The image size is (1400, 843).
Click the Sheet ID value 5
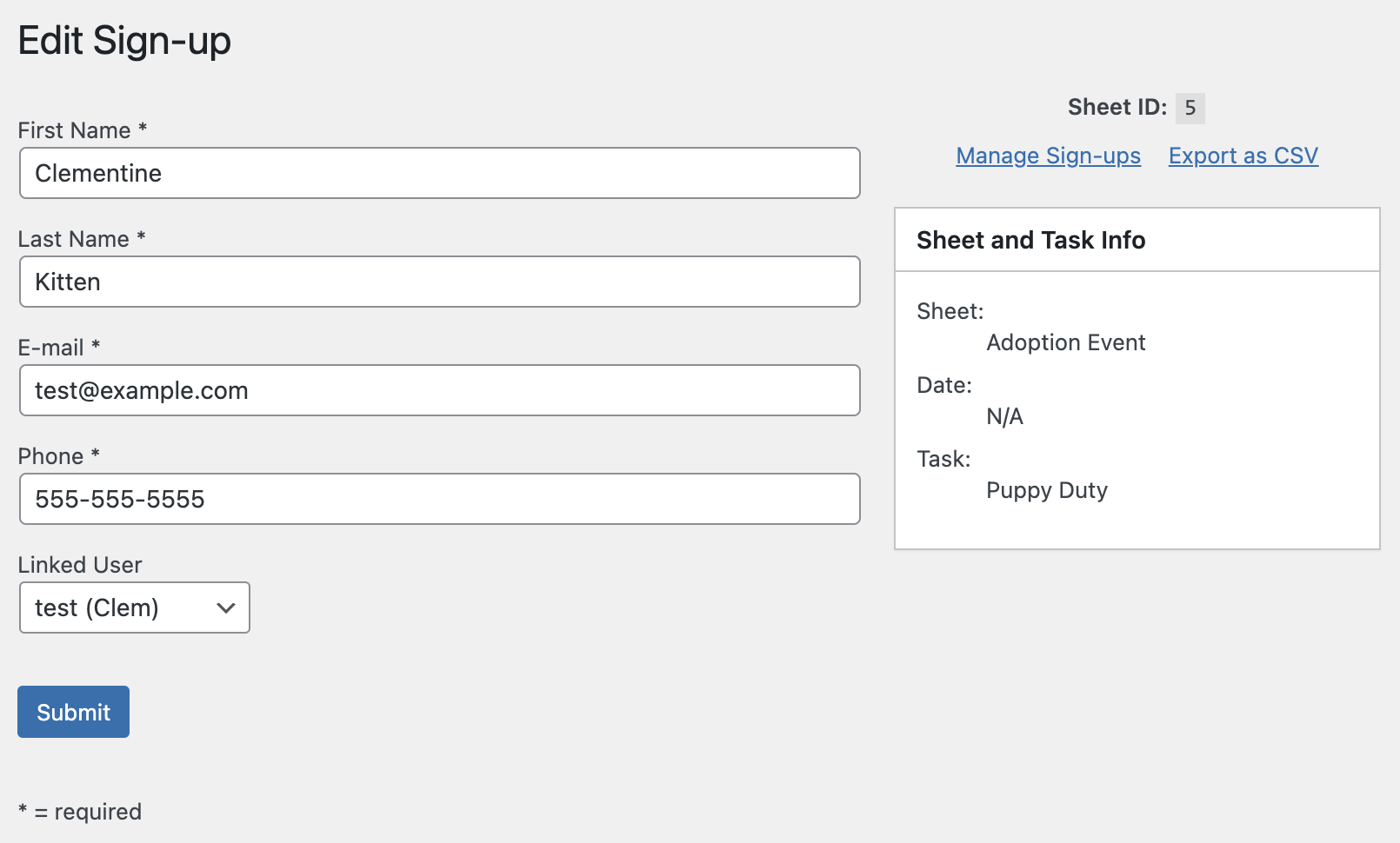pyautogui.click(x=1190, y=108)
